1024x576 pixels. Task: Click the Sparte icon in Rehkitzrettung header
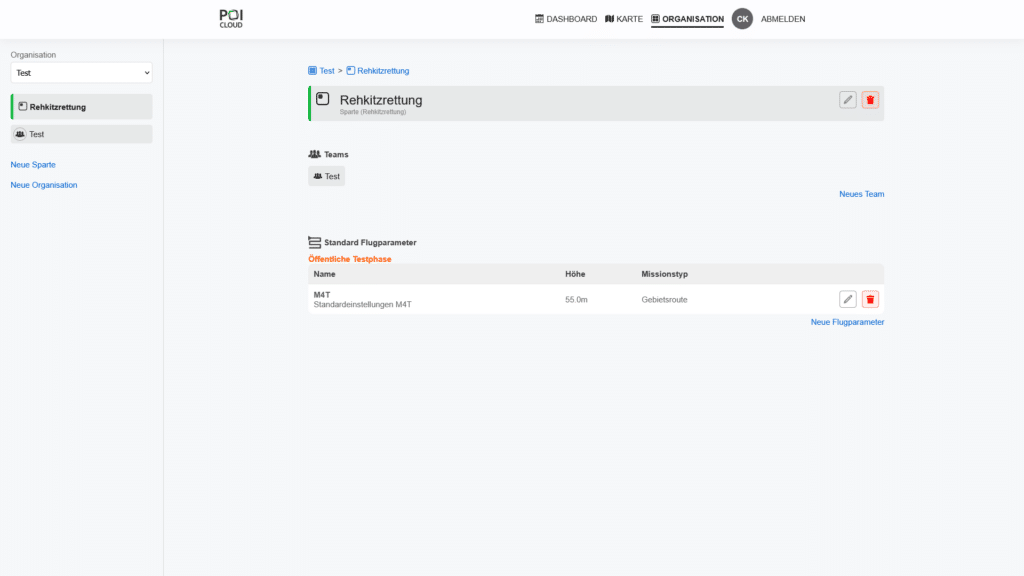(323, 99)
